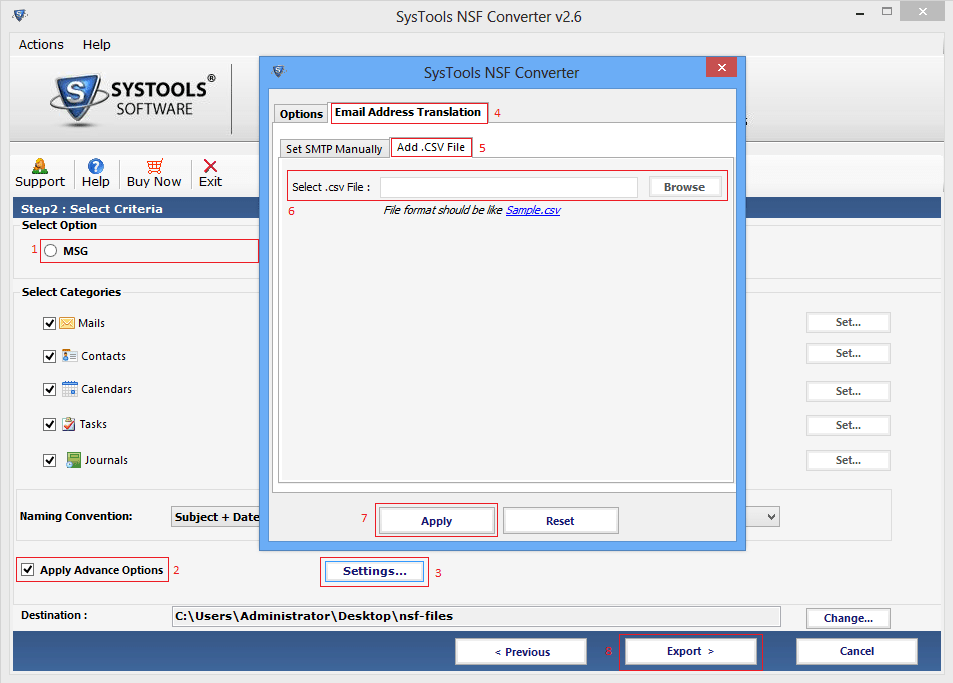The width and height of the screenshot is (953, 683).
Task: Uncheck the Contacts category checkbox
Action: click(49, 356)
